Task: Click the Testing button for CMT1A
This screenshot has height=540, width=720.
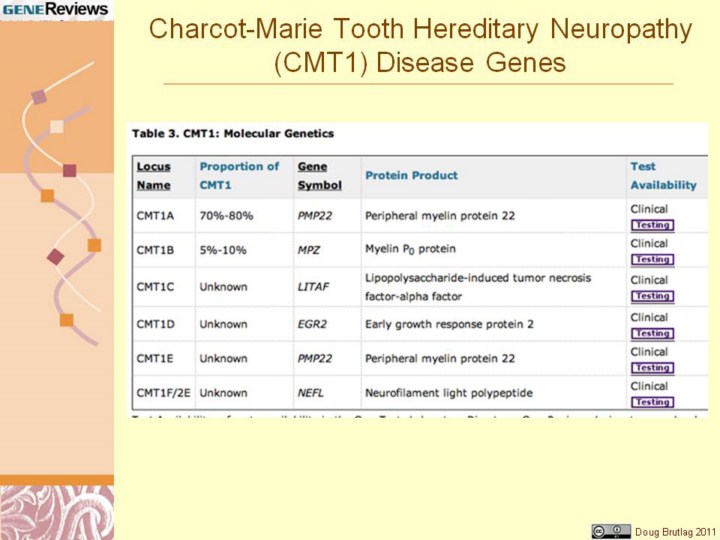Action: click(x=652, y=225)
